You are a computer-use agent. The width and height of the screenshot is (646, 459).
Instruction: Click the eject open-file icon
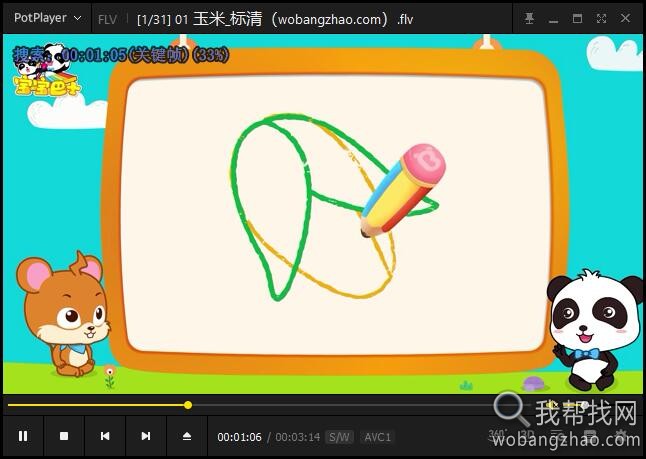[x=187, y=436]
